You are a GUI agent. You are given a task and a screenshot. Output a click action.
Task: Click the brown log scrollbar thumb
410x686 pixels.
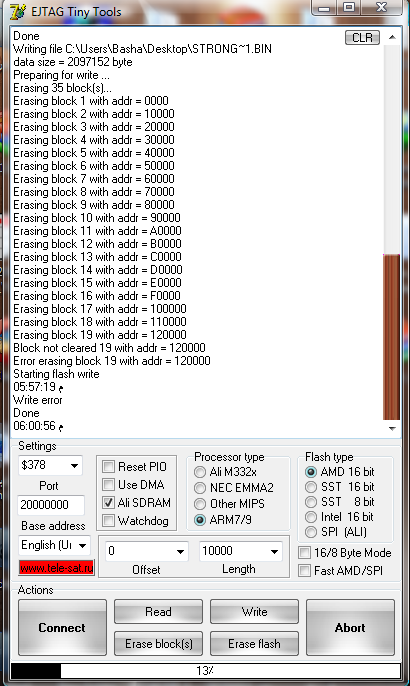coord(392,337)
